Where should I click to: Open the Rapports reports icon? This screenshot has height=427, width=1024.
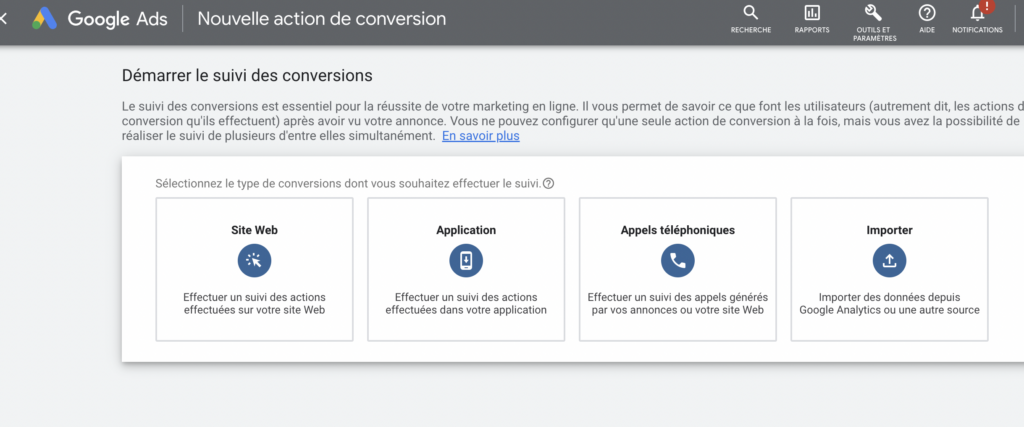pyautogui.click(x=812, y=13)
